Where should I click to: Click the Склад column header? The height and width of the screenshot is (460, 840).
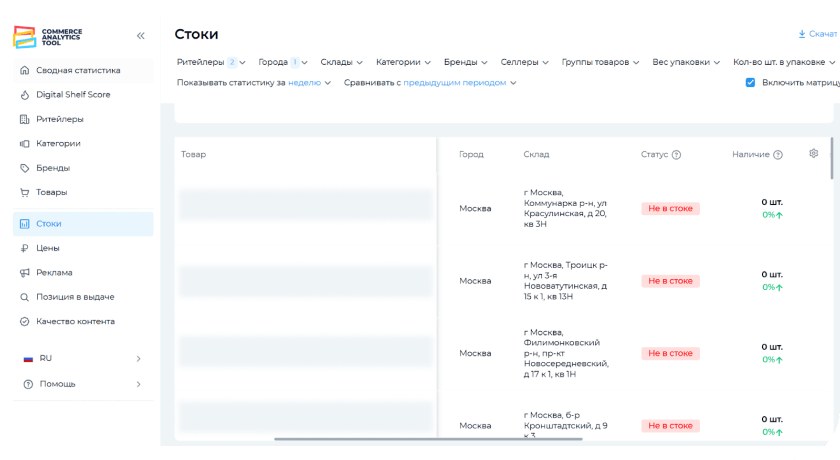536,154
